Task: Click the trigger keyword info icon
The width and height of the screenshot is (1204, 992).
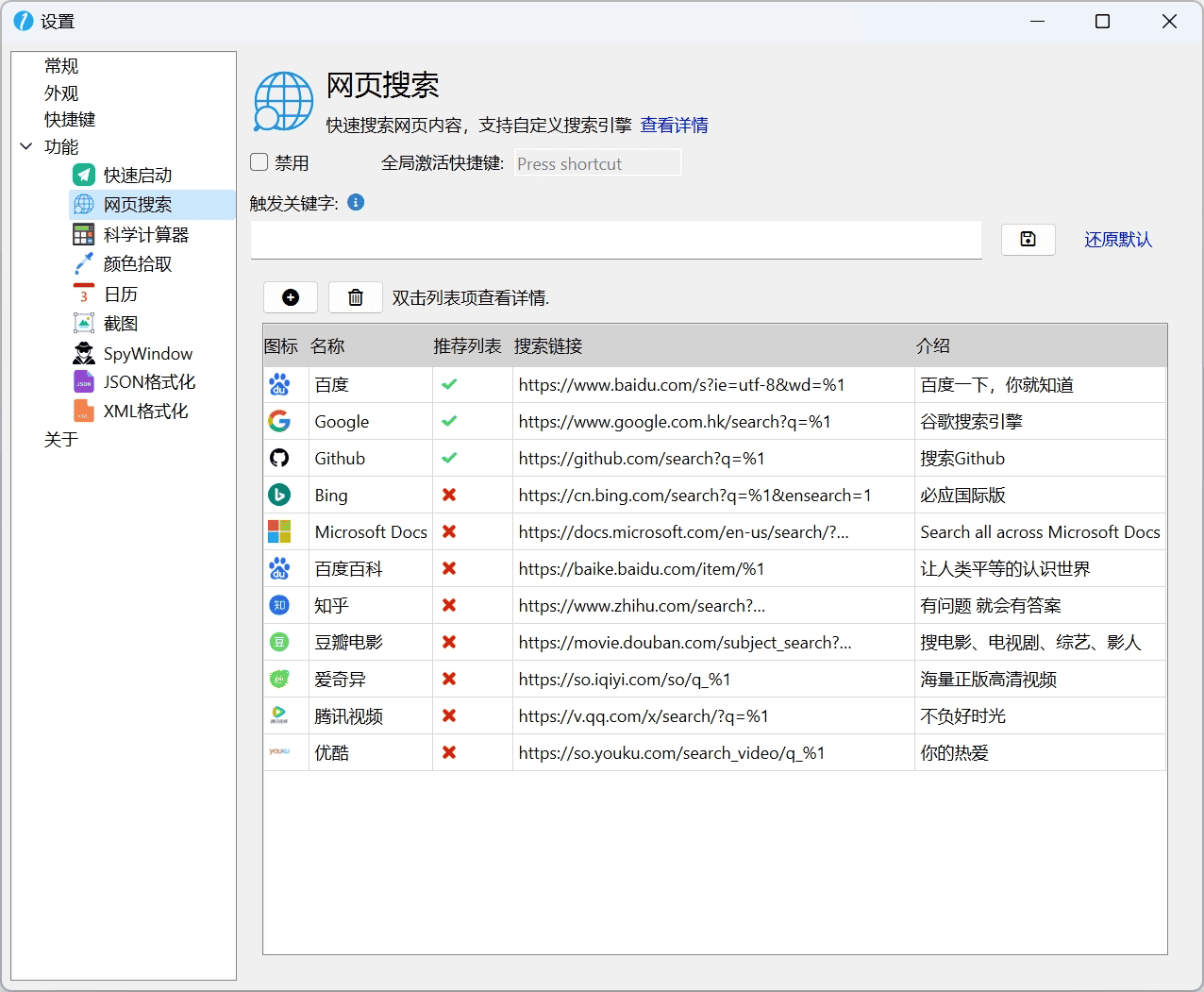Action: 356,202
